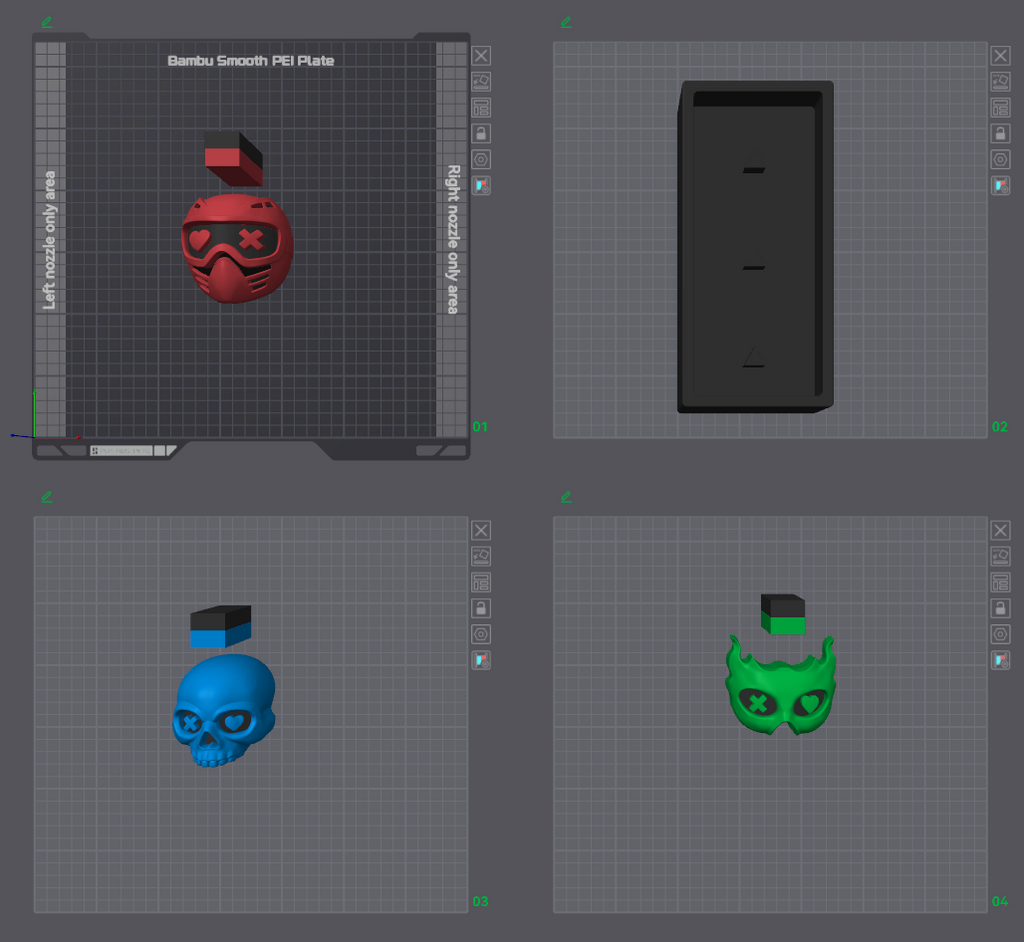Click the Right nozzle only area label
This screenshot has height=942, width=1024.
(x=453, y=239)
